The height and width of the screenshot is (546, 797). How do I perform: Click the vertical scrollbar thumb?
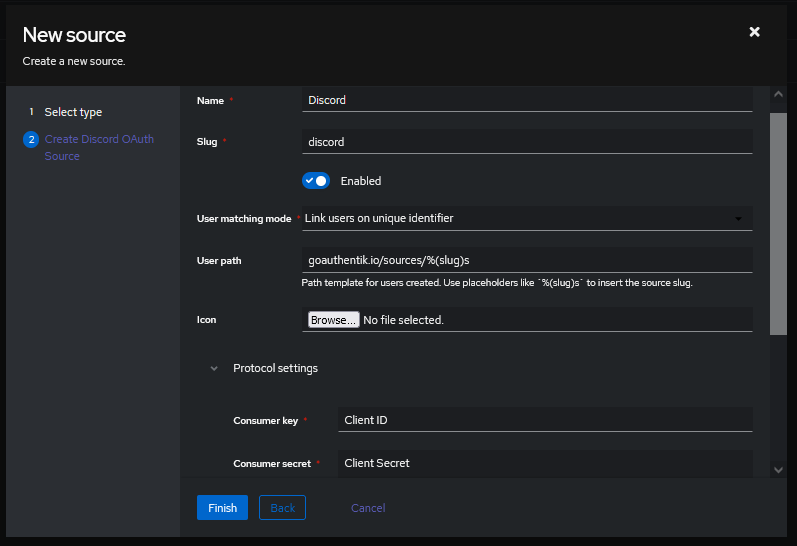(778, 222)
